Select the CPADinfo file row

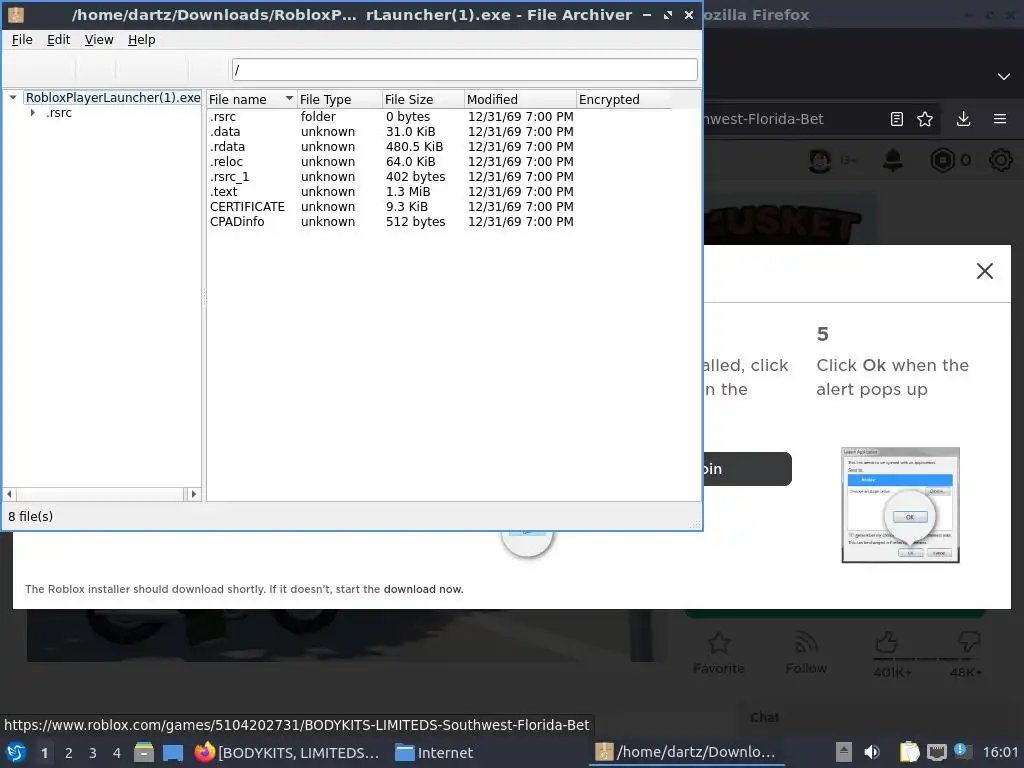(439, 221)
